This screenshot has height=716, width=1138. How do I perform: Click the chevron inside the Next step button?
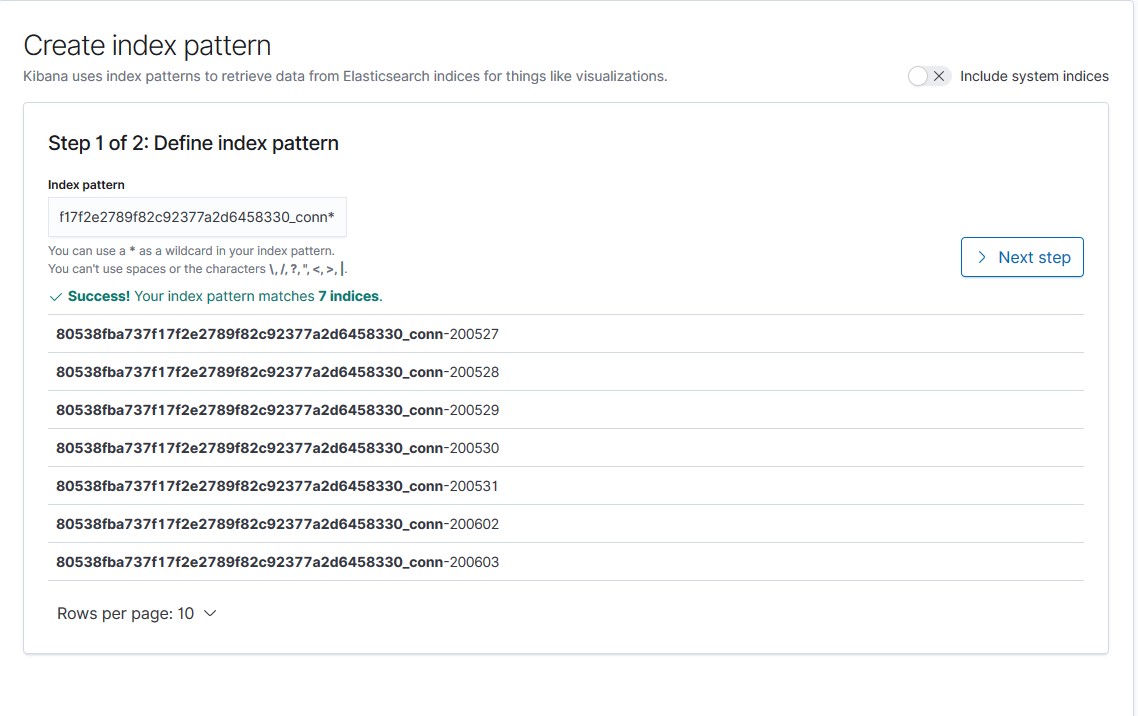tap(982, 257)
